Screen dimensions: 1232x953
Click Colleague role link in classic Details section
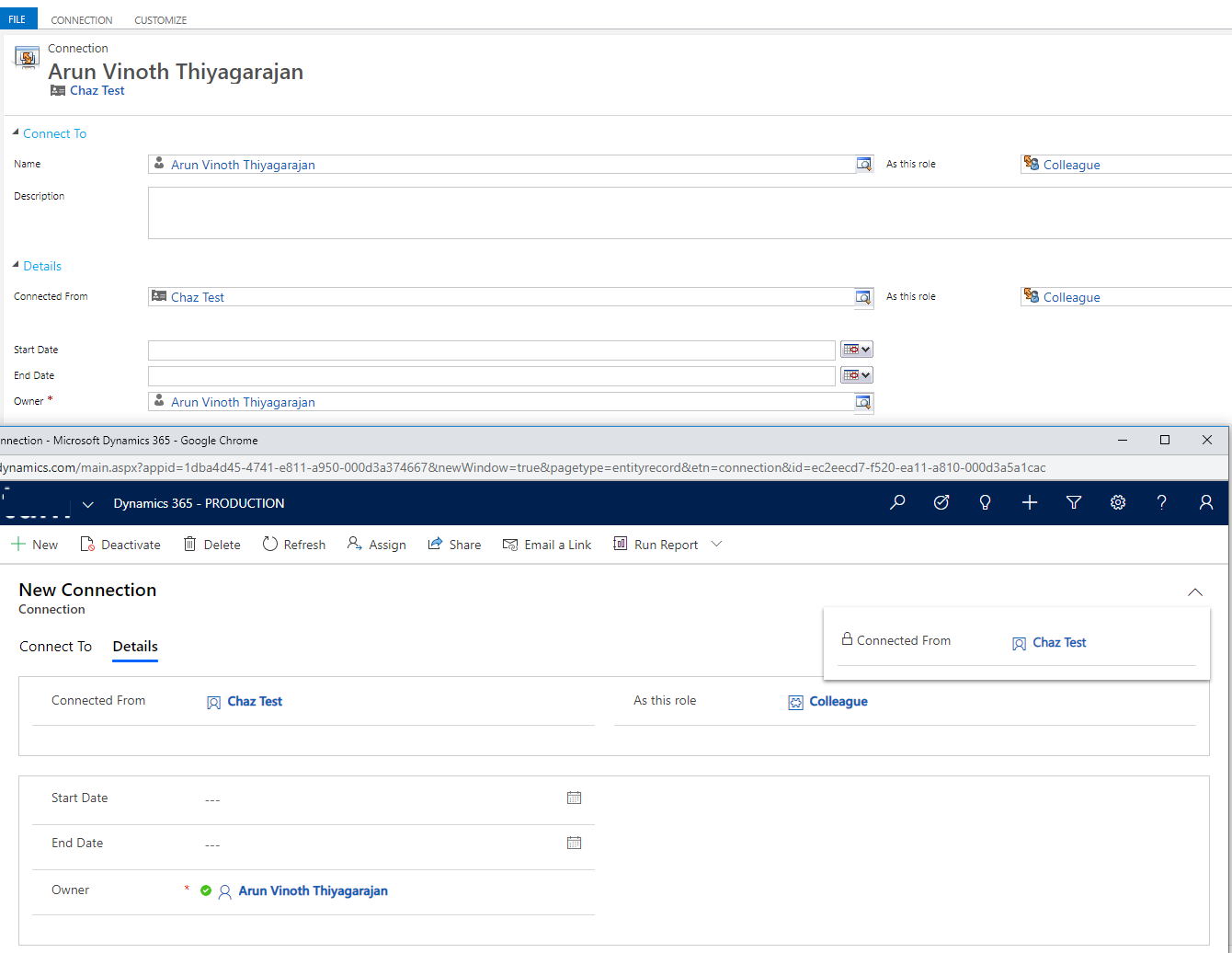tap(1072, 297)
